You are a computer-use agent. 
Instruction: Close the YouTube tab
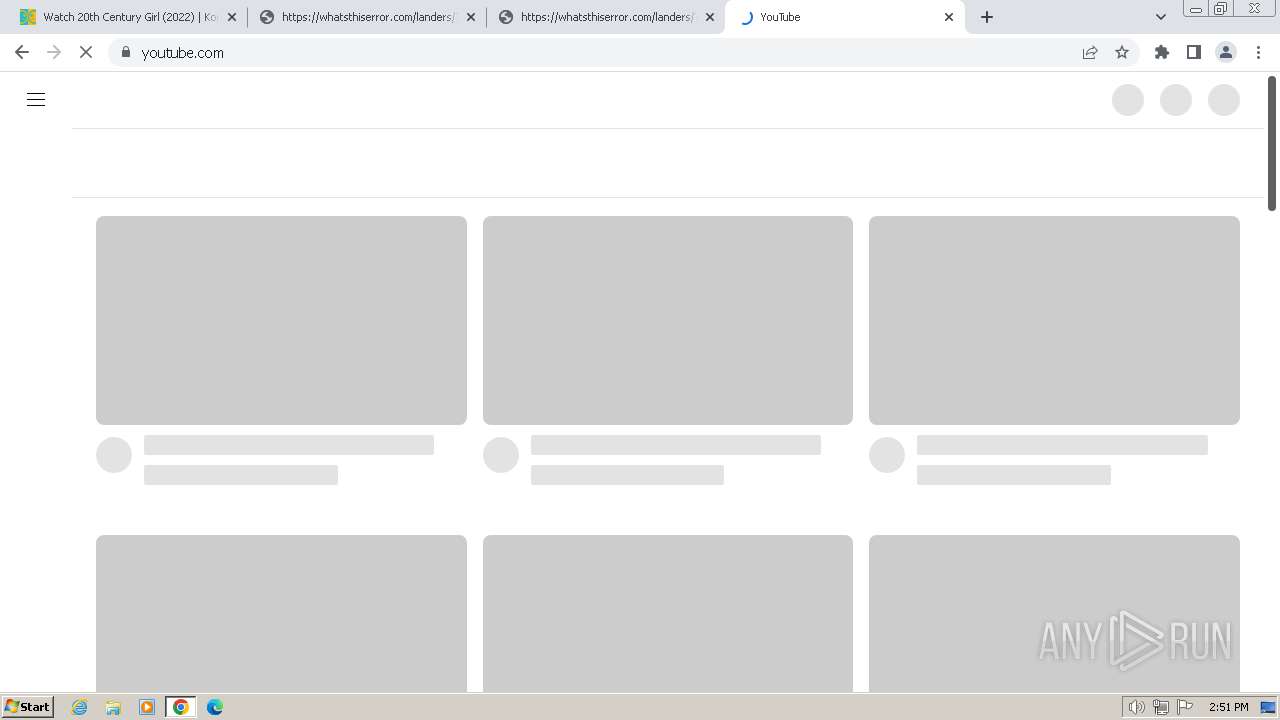coord(949,17)
